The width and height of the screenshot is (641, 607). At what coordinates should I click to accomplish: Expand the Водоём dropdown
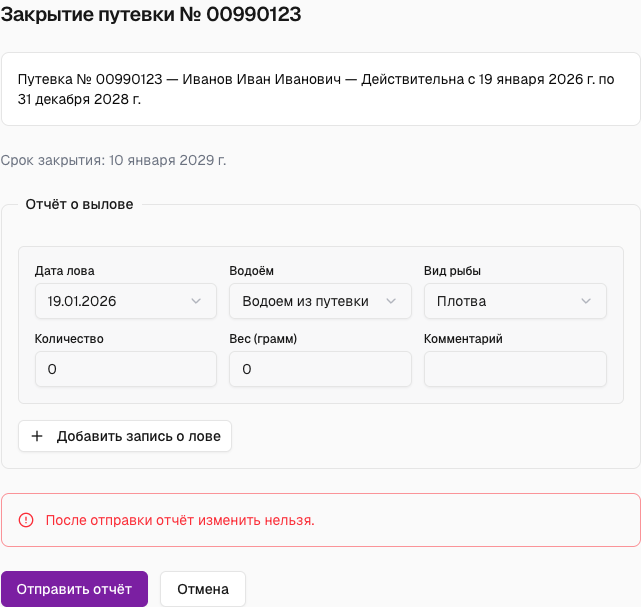click(x=320, y=301)
